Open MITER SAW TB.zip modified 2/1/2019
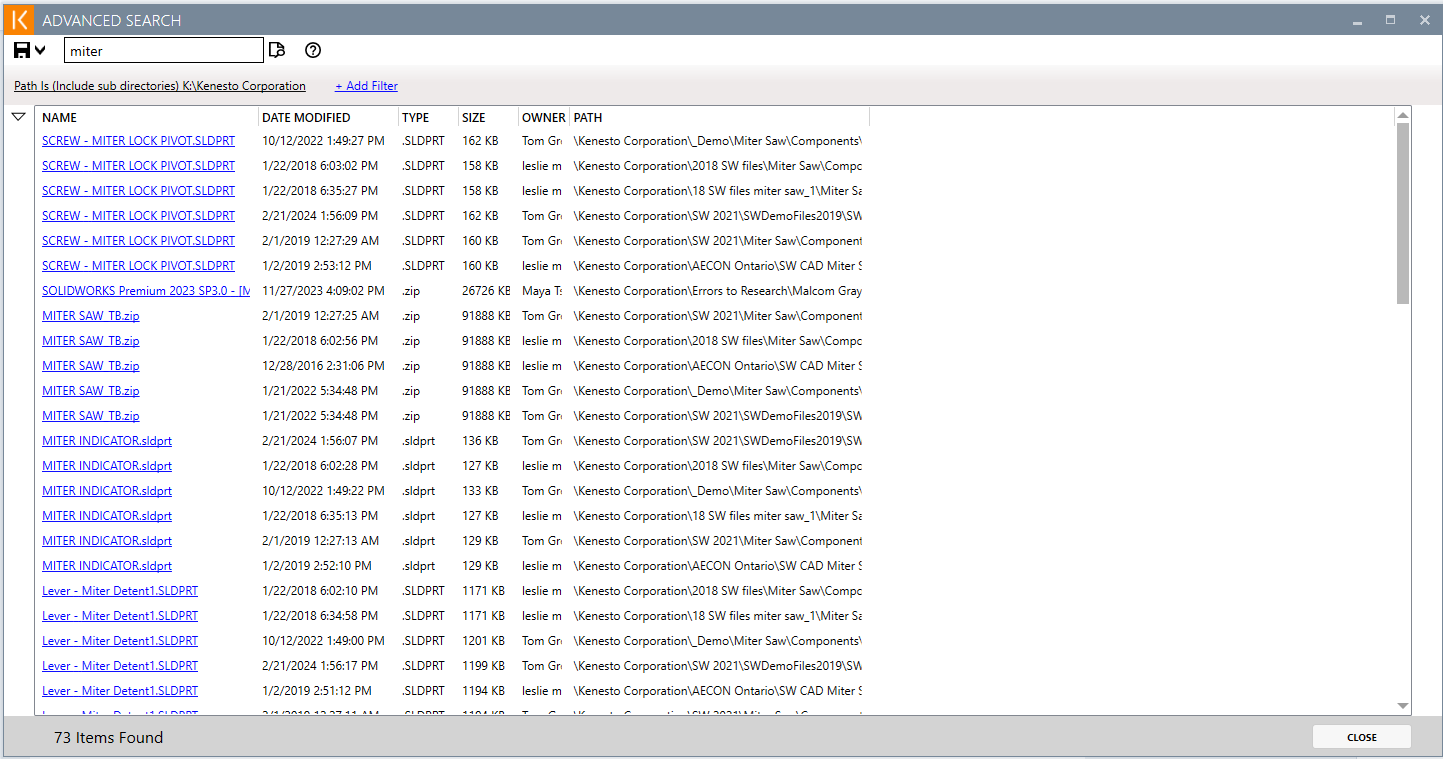The height and width of the screenshot is (759, 1443). point(90,316)
